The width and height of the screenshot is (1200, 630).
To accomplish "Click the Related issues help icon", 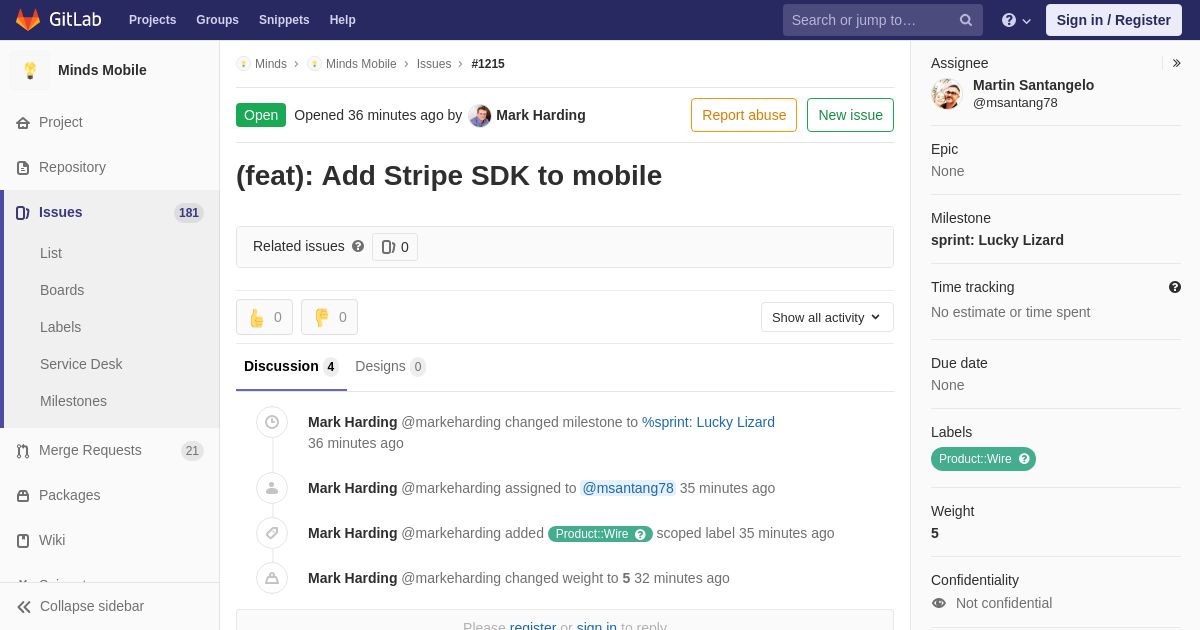I will (358, 246).
